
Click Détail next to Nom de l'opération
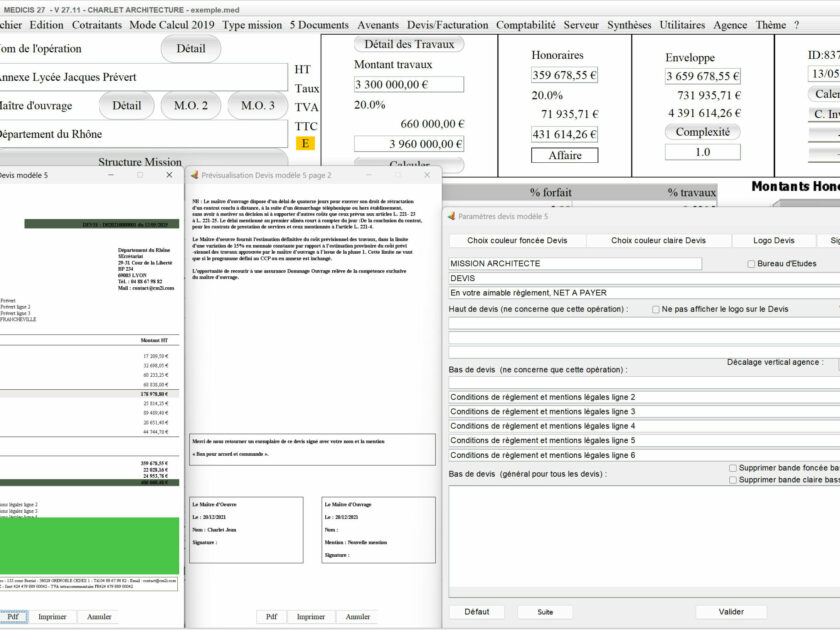[x=191, y=49]
